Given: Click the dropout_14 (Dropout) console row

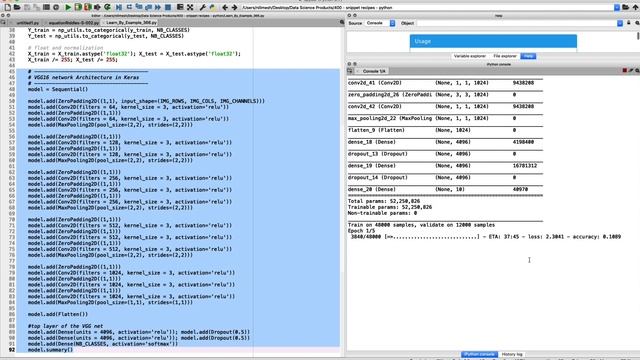Looking at the screenshot, I should click(445, 178).
